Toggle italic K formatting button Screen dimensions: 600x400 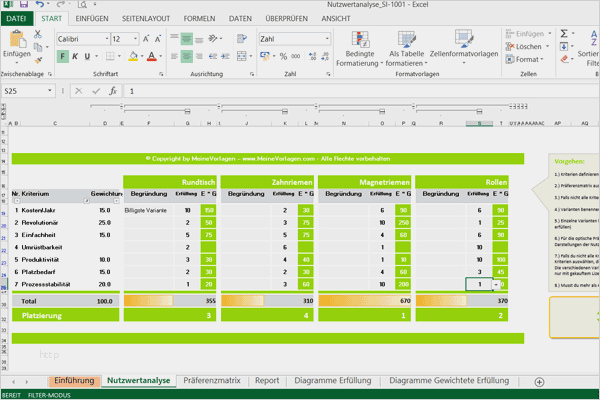click(75, 56)
